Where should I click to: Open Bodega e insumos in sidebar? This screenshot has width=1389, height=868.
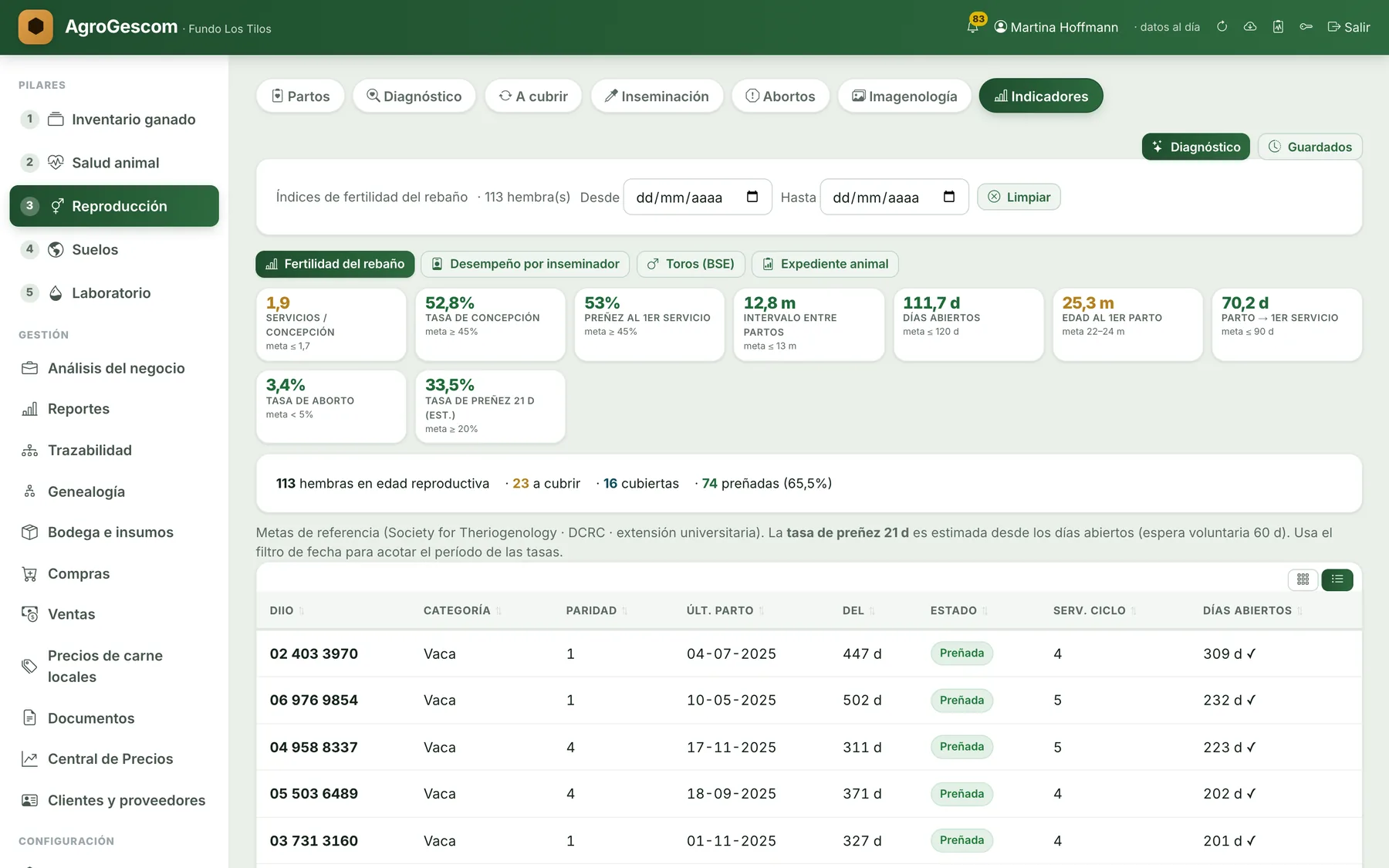[x=114, y=532]
